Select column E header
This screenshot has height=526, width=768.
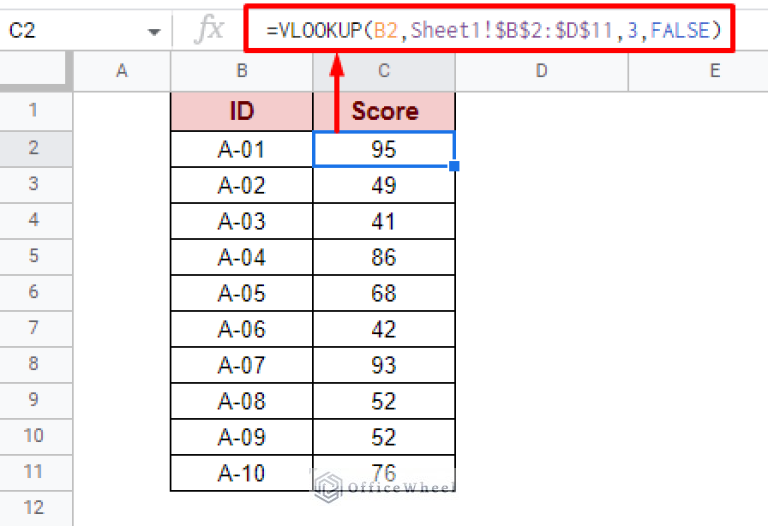[714, 71]
